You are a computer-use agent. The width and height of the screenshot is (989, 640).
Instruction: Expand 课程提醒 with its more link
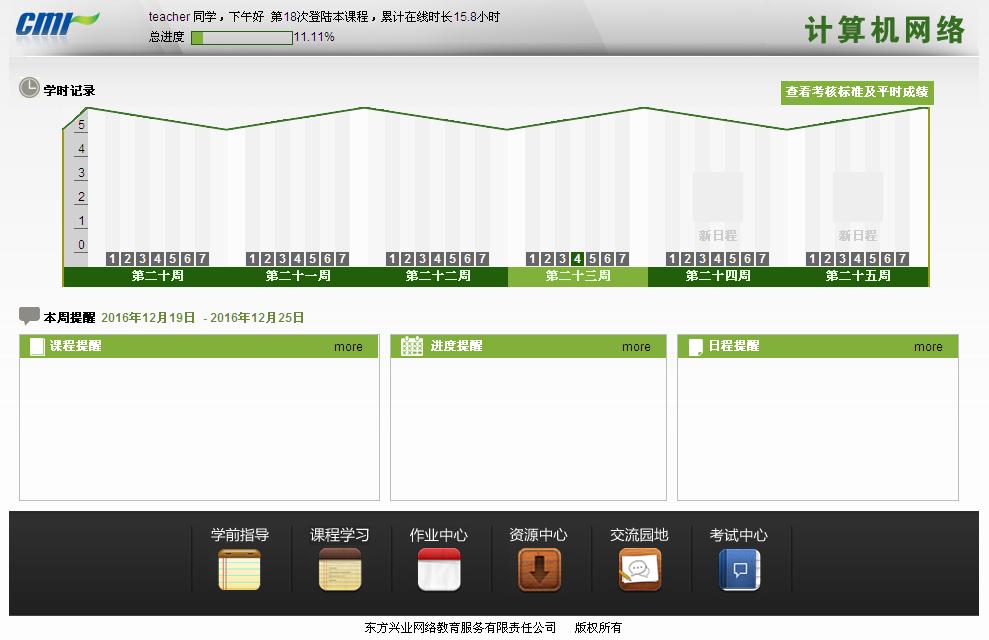(348, 347)
